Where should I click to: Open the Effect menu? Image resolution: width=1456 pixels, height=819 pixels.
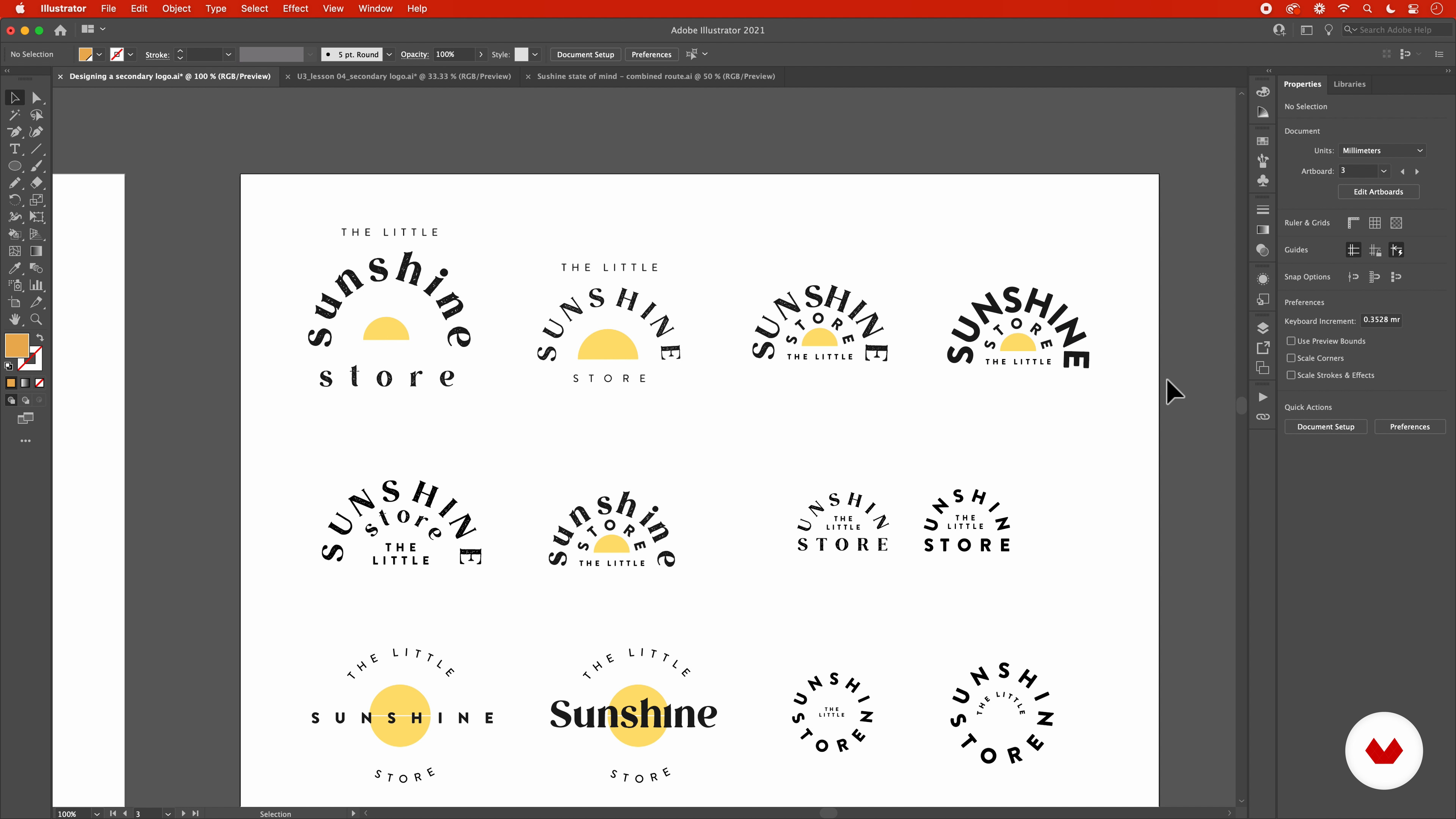click(x=295, y=8)
